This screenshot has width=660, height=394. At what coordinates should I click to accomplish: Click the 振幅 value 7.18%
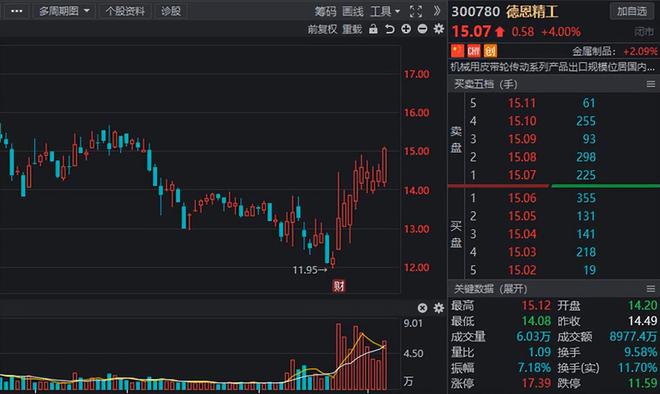tap(534, 368)
